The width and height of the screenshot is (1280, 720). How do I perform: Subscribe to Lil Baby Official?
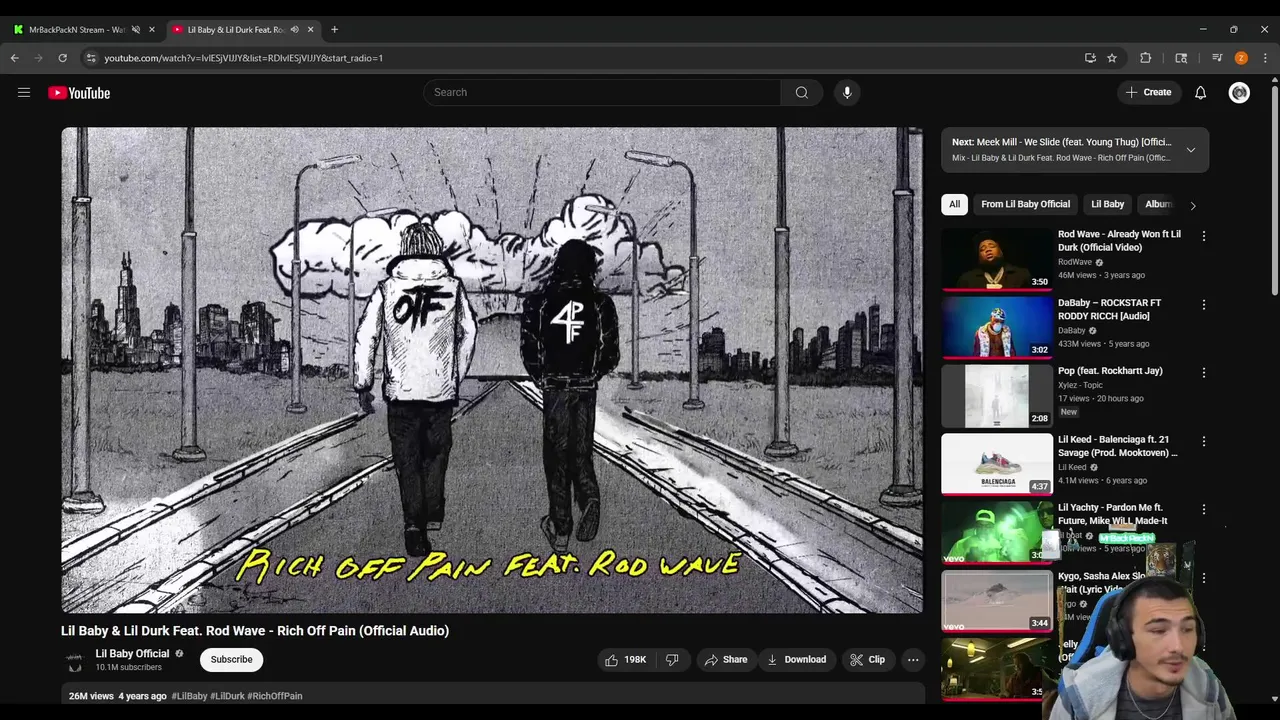(x=231, y=660)
